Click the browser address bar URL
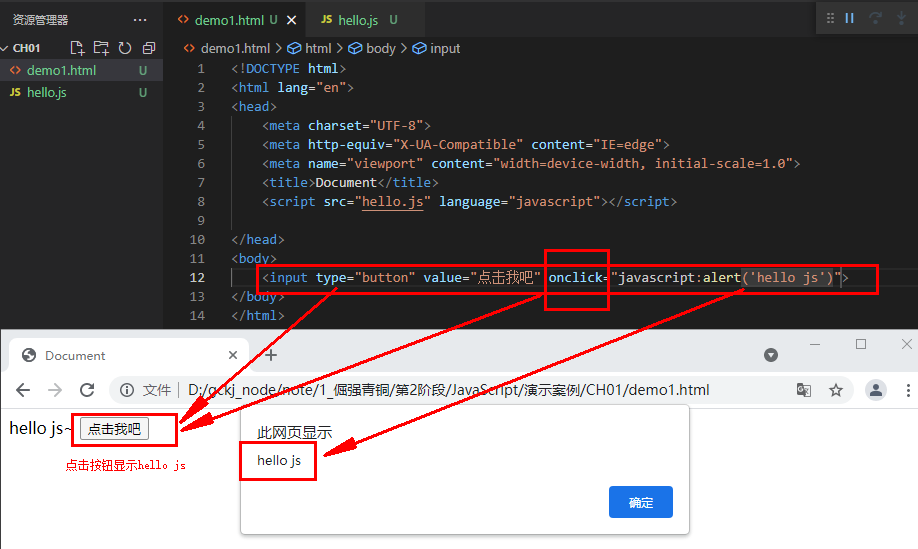The height and width of the screenshot is (549, 918). (x=450, y=390)
